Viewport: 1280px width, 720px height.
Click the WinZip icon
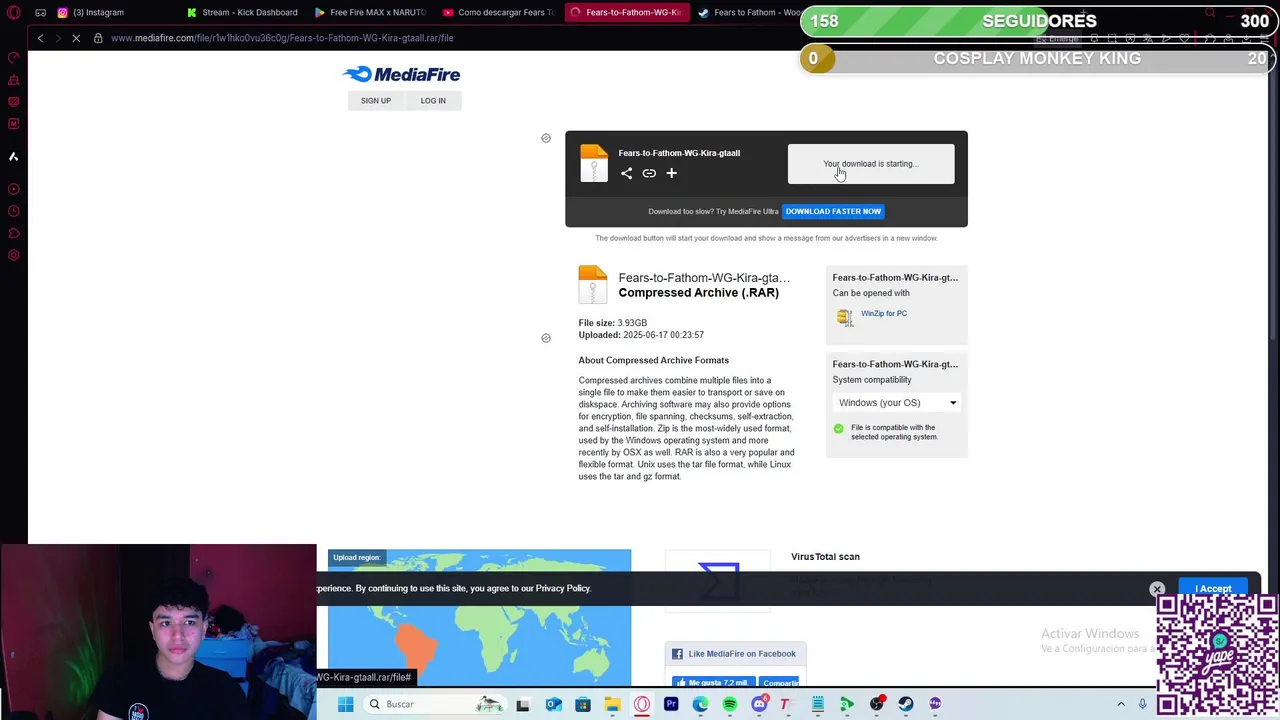click(x=845, y=317)
